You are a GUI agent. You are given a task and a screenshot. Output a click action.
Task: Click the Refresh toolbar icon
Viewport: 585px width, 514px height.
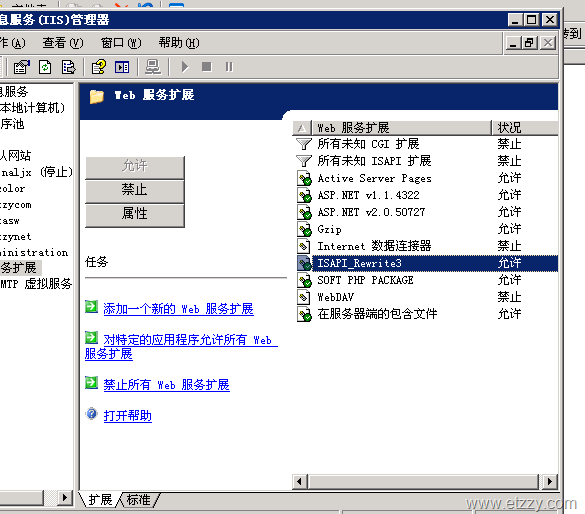(x=45, y=67)
